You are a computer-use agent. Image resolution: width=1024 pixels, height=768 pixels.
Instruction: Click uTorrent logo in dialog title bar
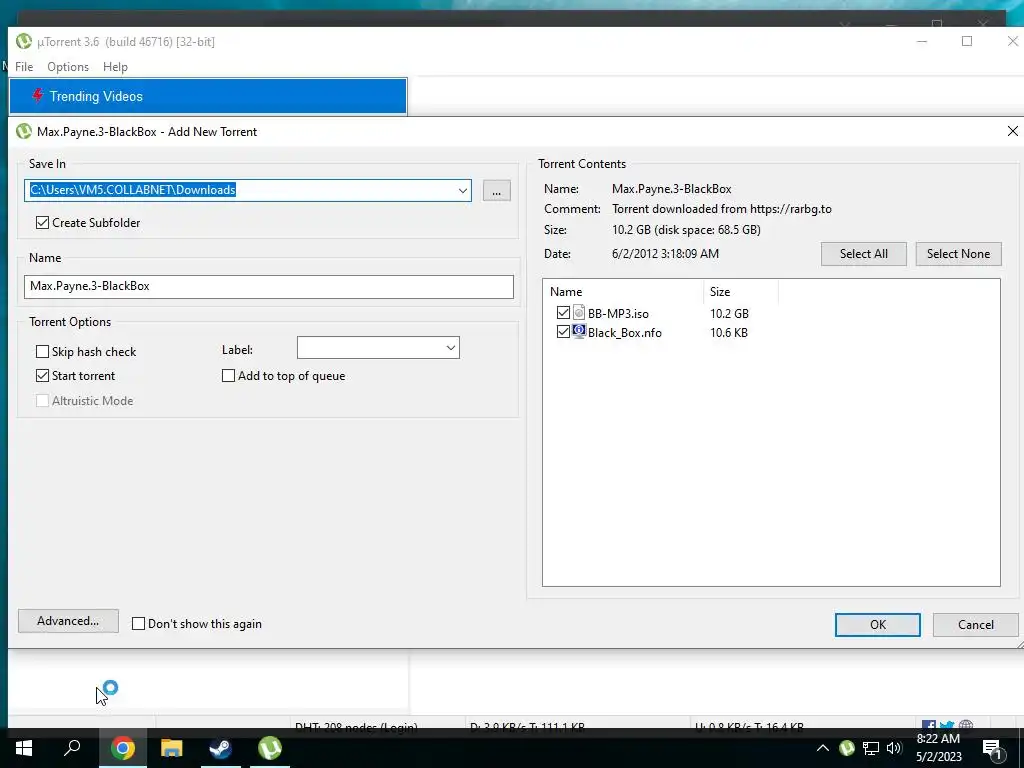(x=24, y=131)
